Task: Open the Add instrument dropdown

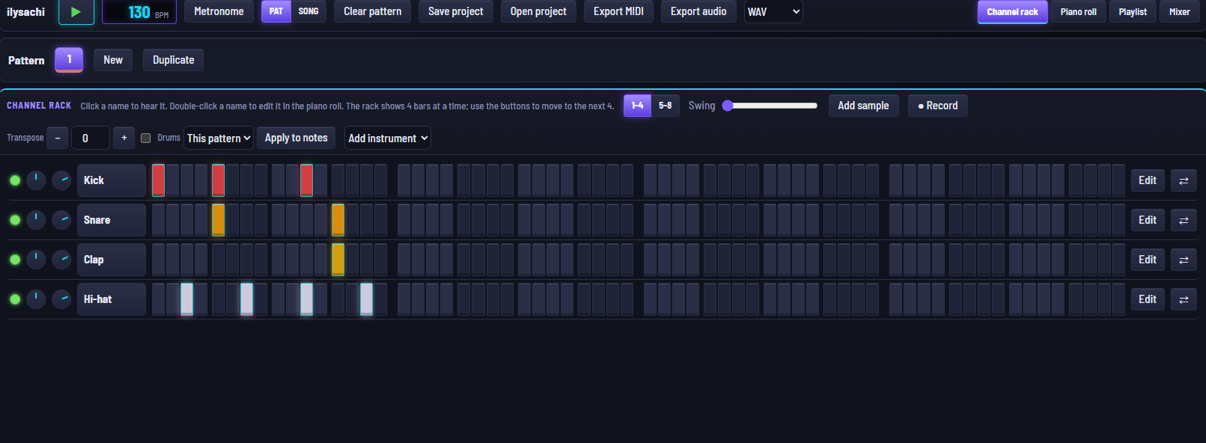Action: [388, 138]
